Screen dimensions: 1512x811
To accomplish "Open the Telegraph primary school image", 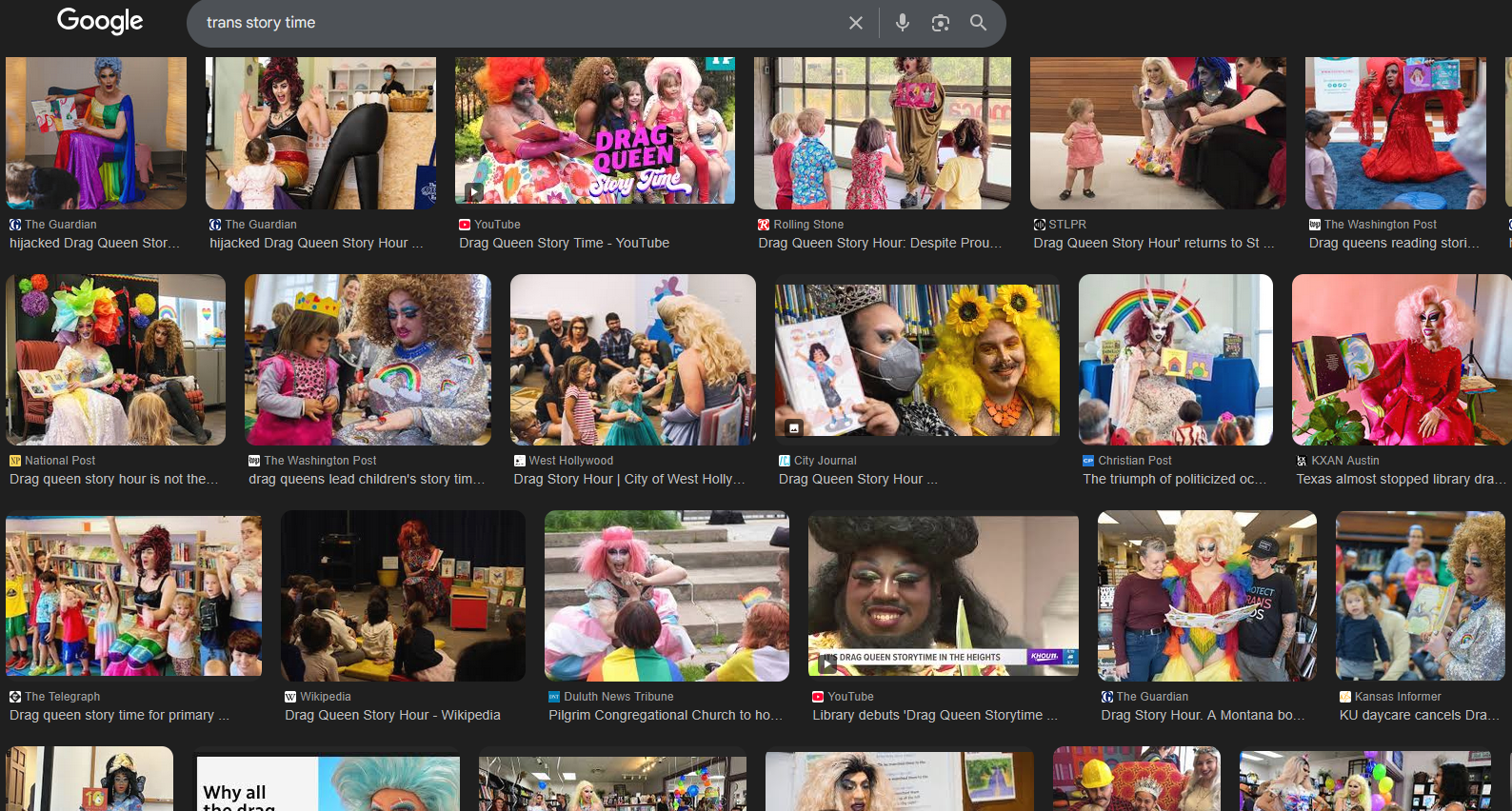I will coord(133,596).
